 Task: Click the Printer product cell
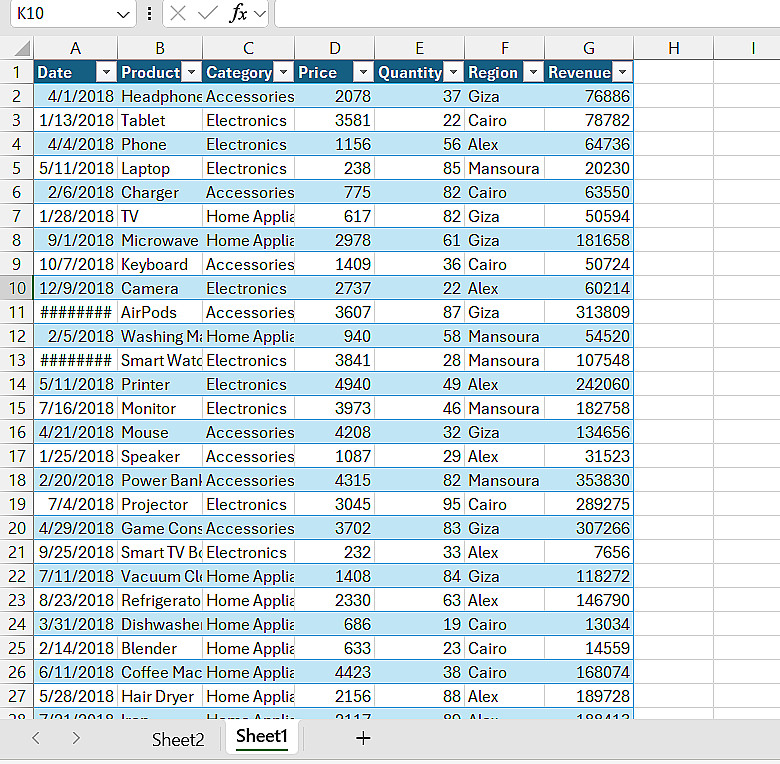(160, 384)
